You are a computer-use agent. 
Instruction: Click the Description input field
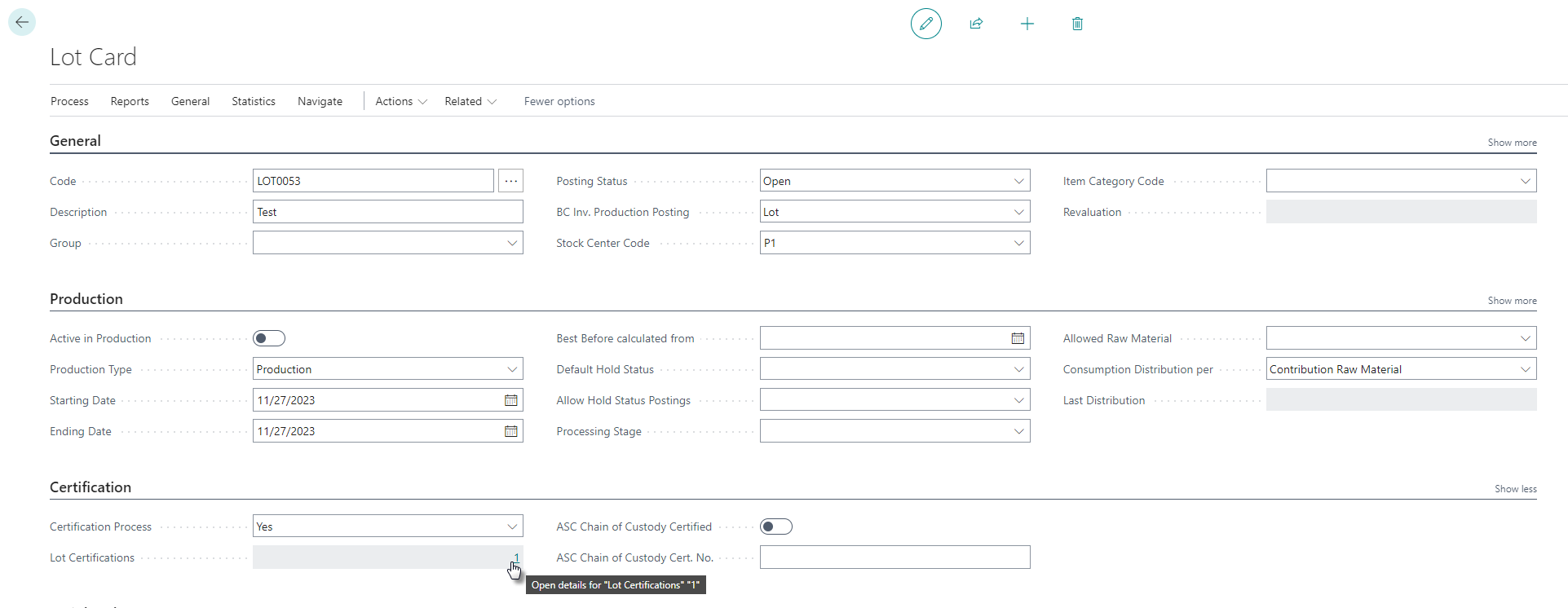(387, 212)
